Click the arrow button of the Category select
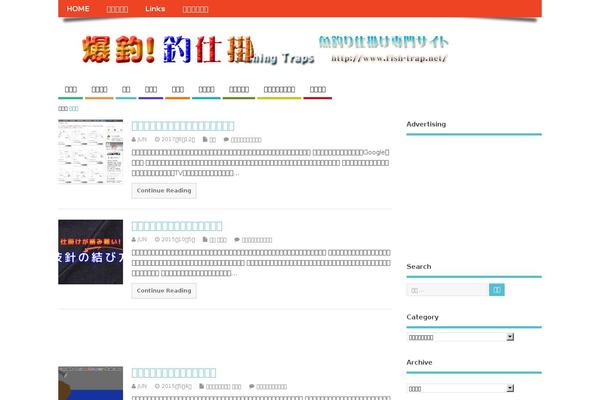 click(x=510, y=337)
